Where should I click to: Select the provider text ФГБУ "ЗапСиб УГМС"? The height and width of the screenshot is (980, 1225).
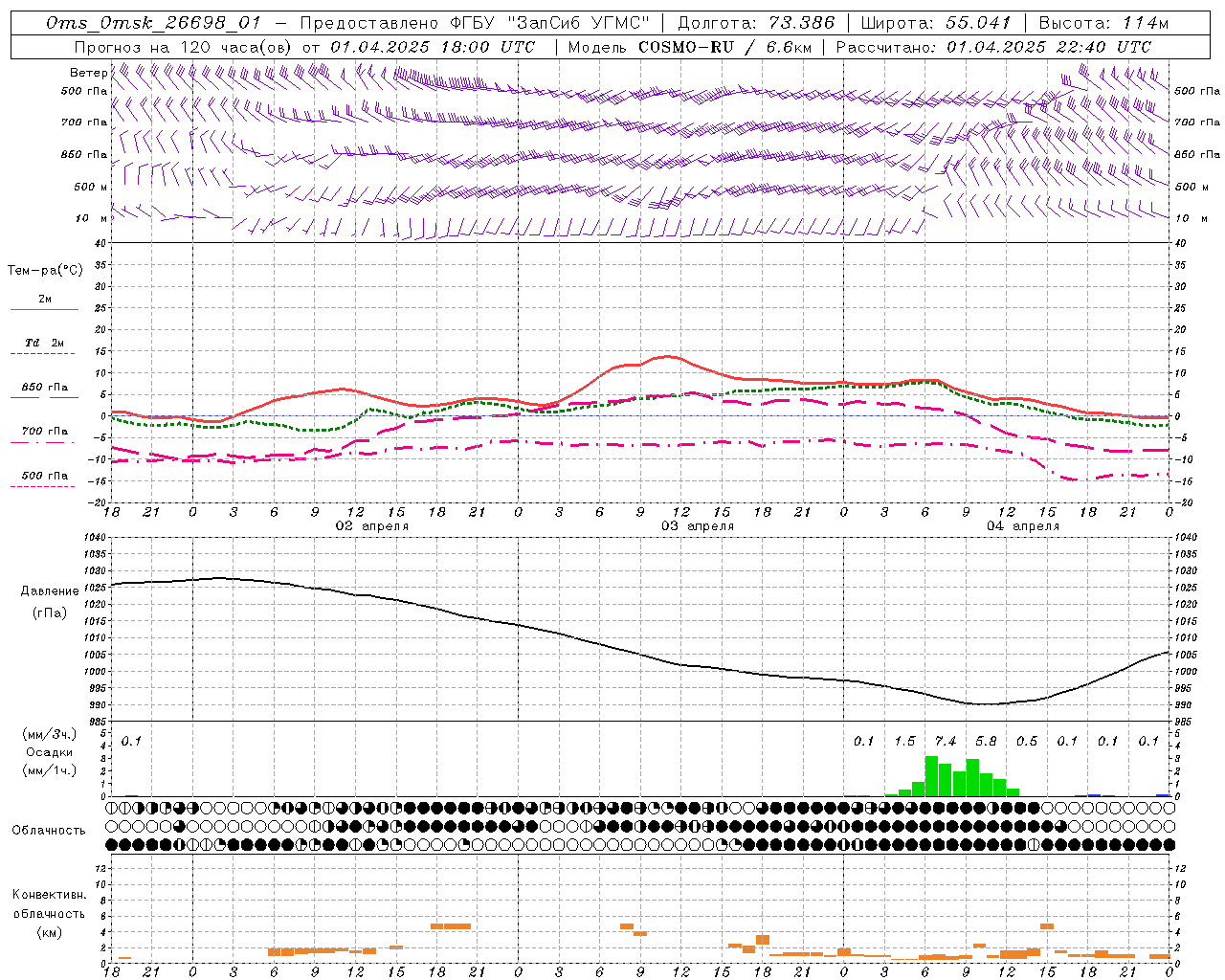(550, 23)
